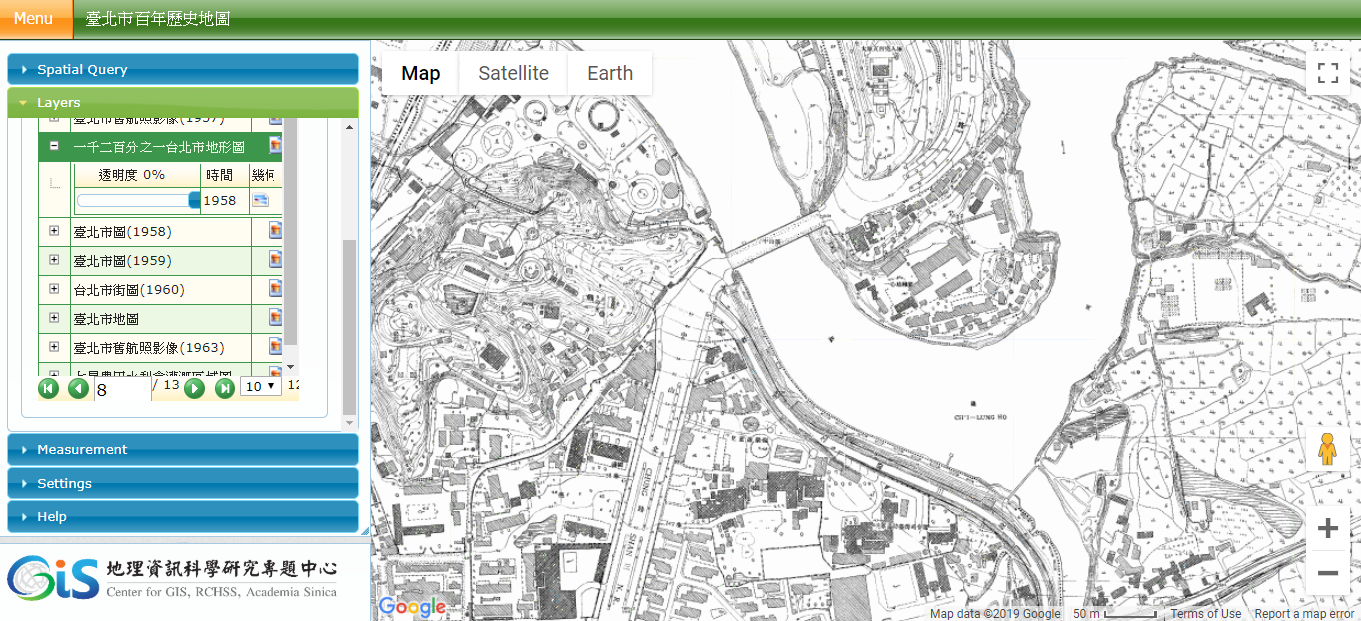This screenshot has width=1361, height=621.
Task: Open the page size dropdown showing 10
Action: (x=261, y=387)
